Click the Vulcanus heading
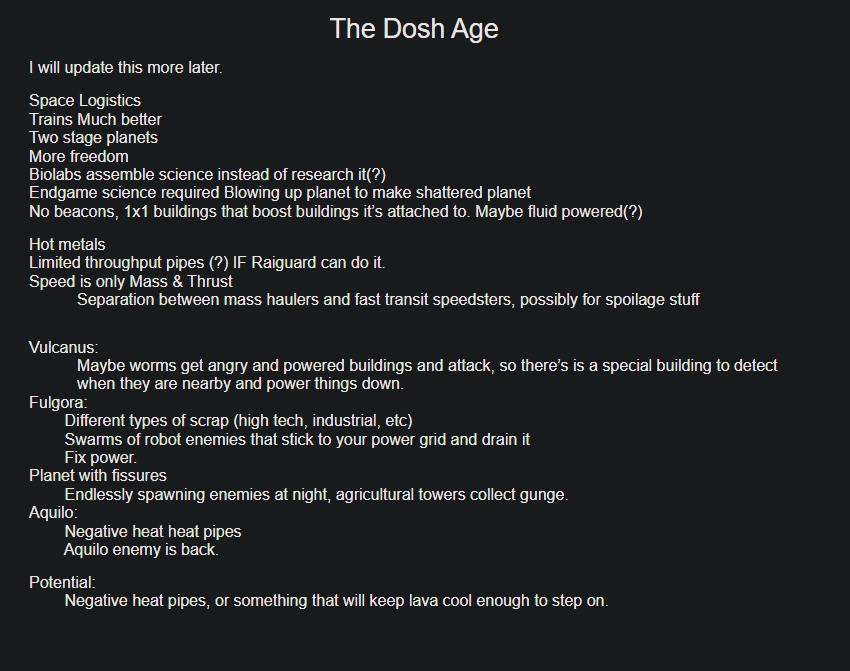Image resolution: width=850 pixels, height=671 pixels. [63, 347]
